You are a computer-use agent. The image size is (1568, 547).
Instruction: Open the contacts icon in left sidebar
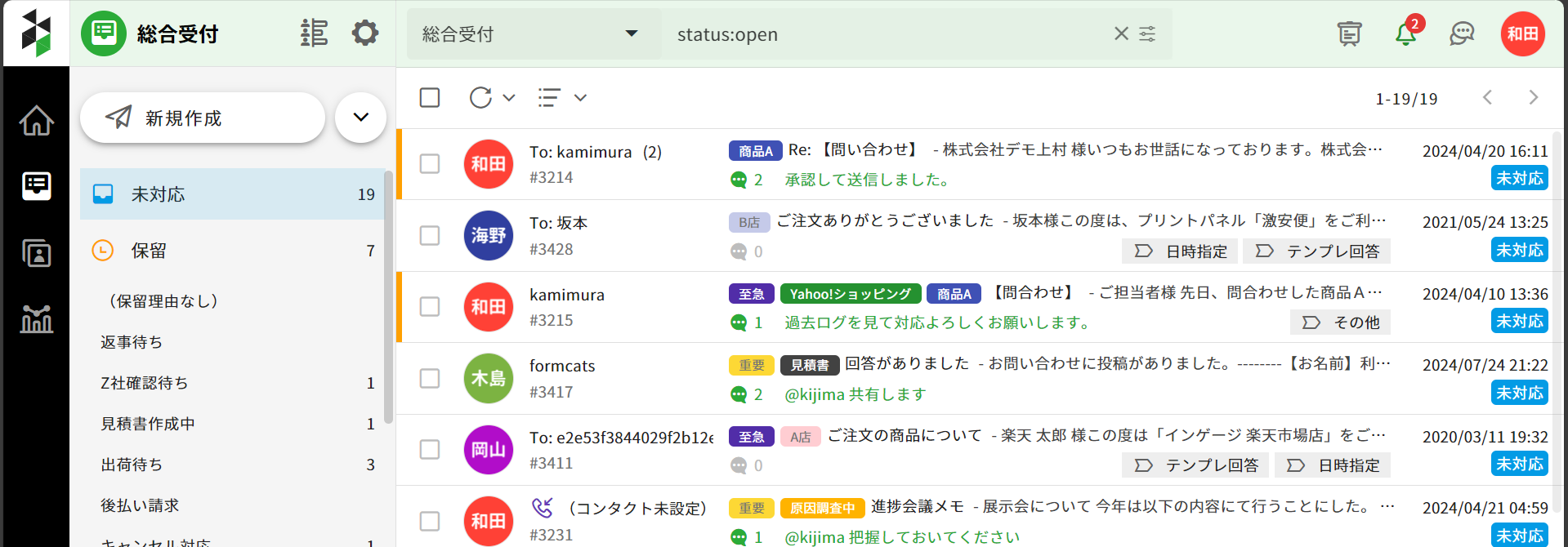[x=36, y=253]
